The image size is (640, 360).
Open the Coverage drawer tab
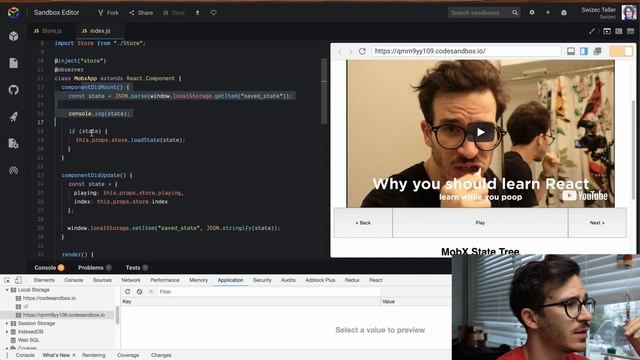pos(128,355)
